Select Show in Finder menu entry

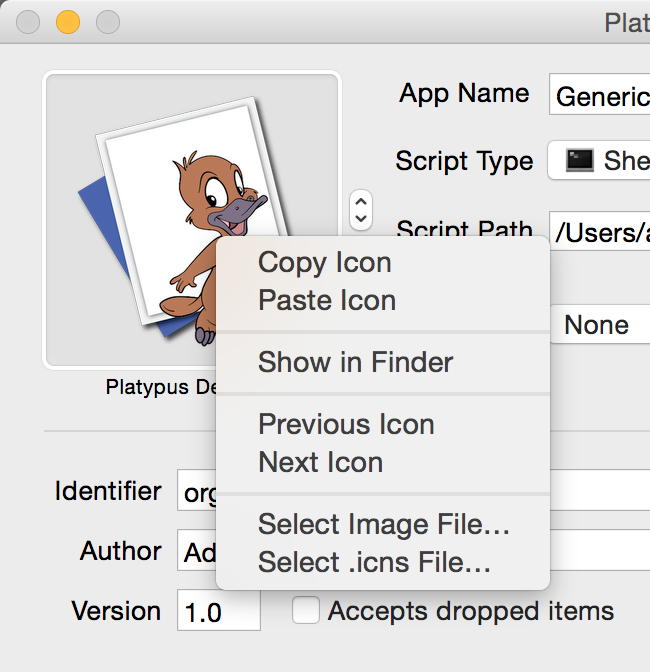coord(383,362)
